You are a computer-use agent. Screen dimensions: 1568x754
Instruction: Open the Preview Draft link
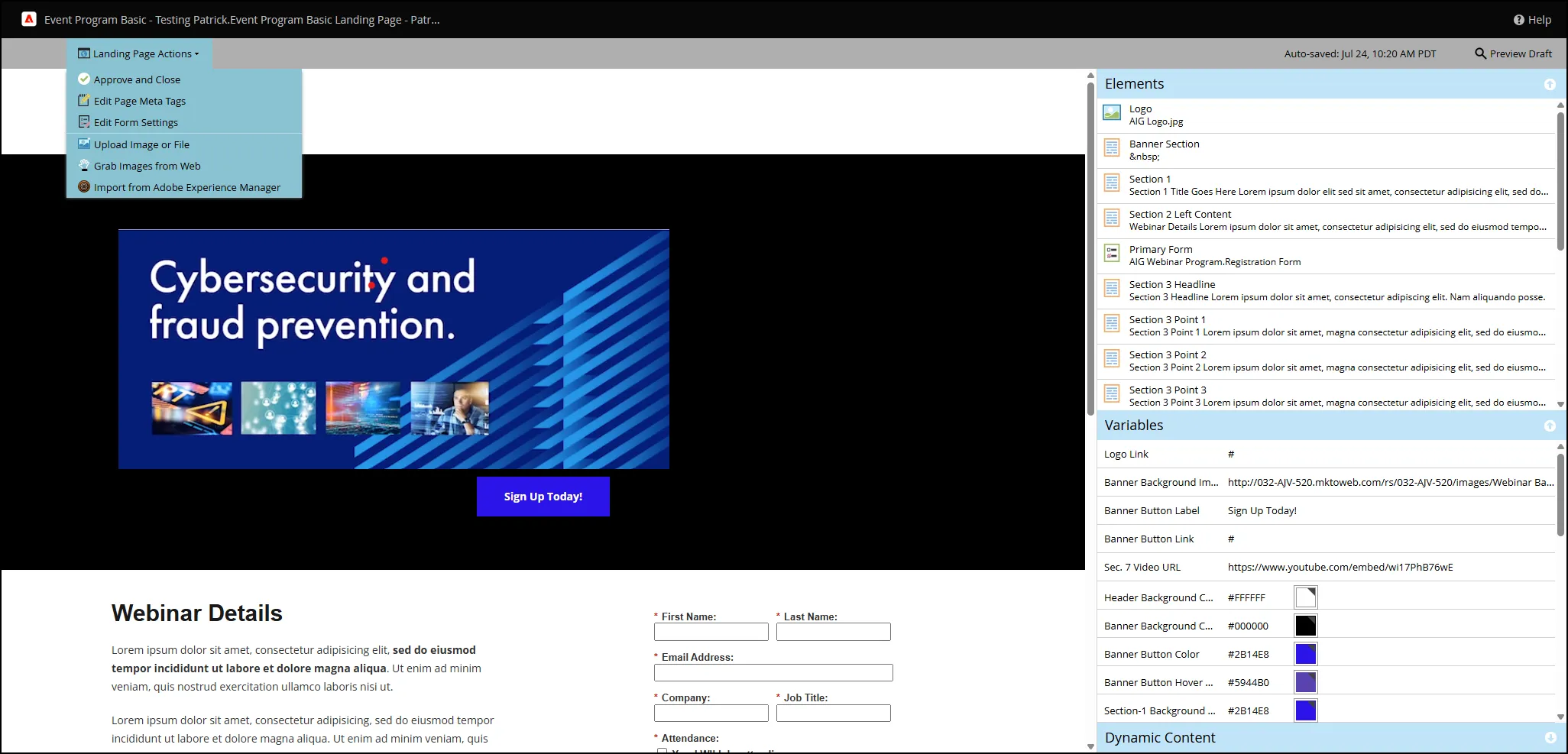1513,53
